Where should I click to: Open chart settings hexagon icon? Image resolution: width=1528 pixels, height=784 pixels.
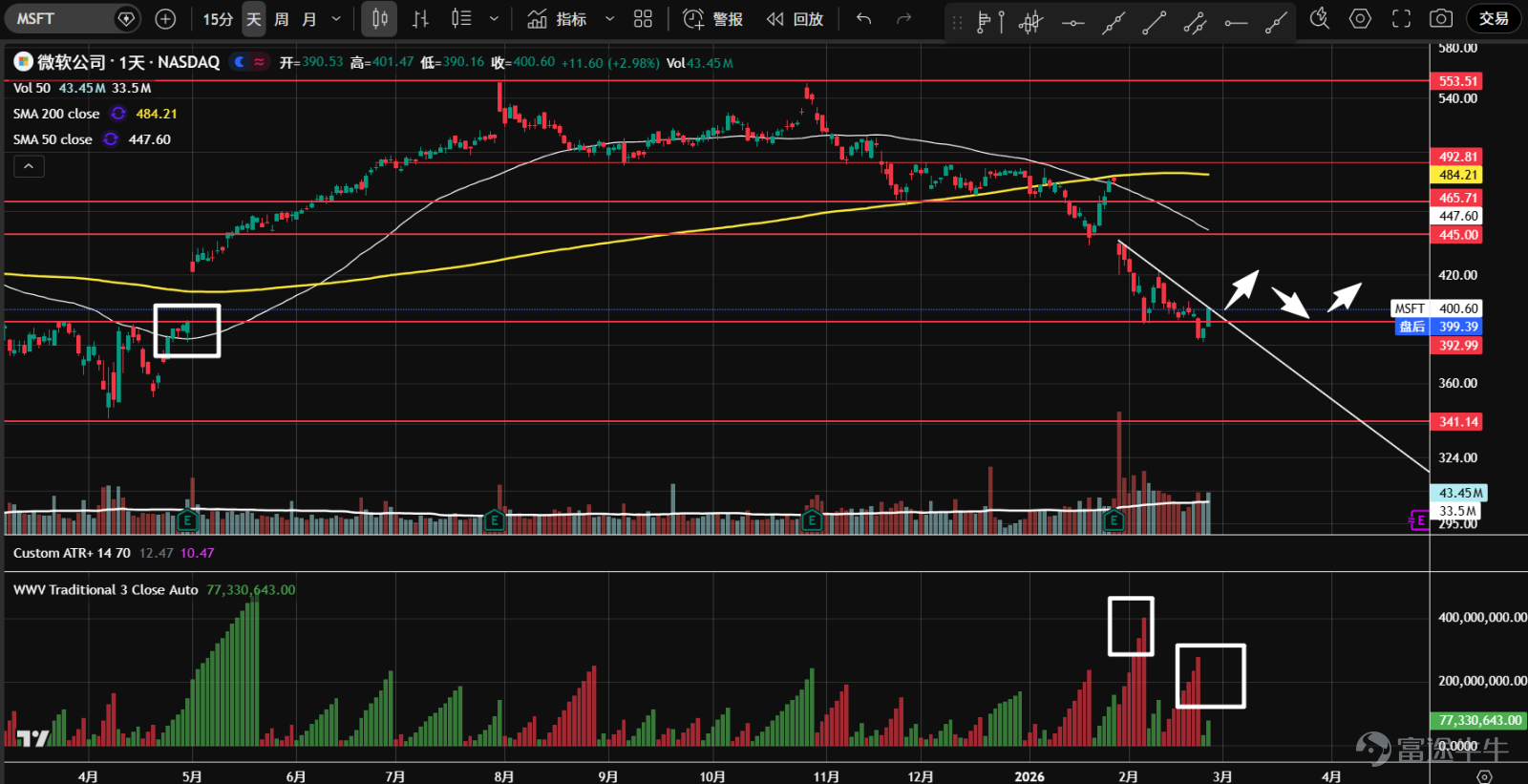point(1360,18)
